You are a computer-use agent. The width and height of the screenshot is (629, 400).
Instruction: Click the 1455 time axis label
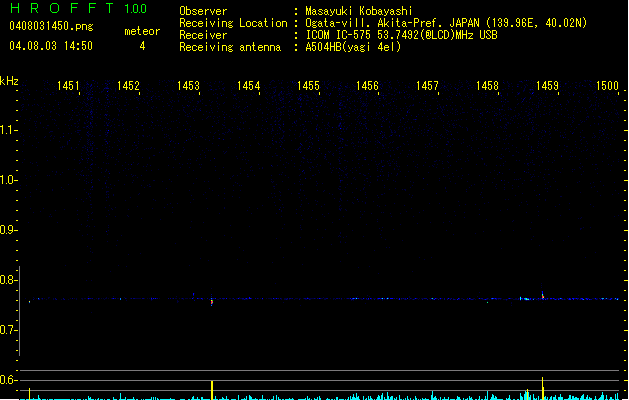(308, 86)
